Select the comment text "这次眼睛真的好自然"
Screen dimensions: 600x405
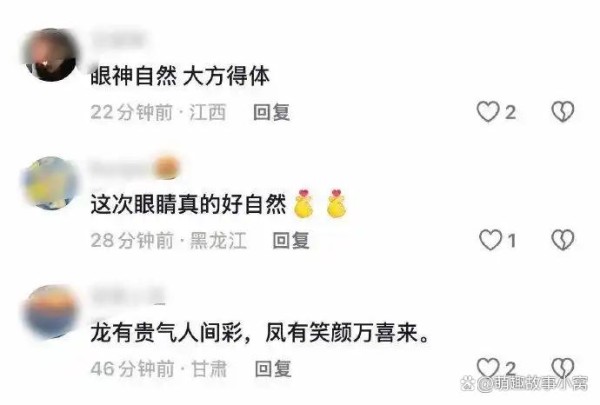click(x=188, y=204)
